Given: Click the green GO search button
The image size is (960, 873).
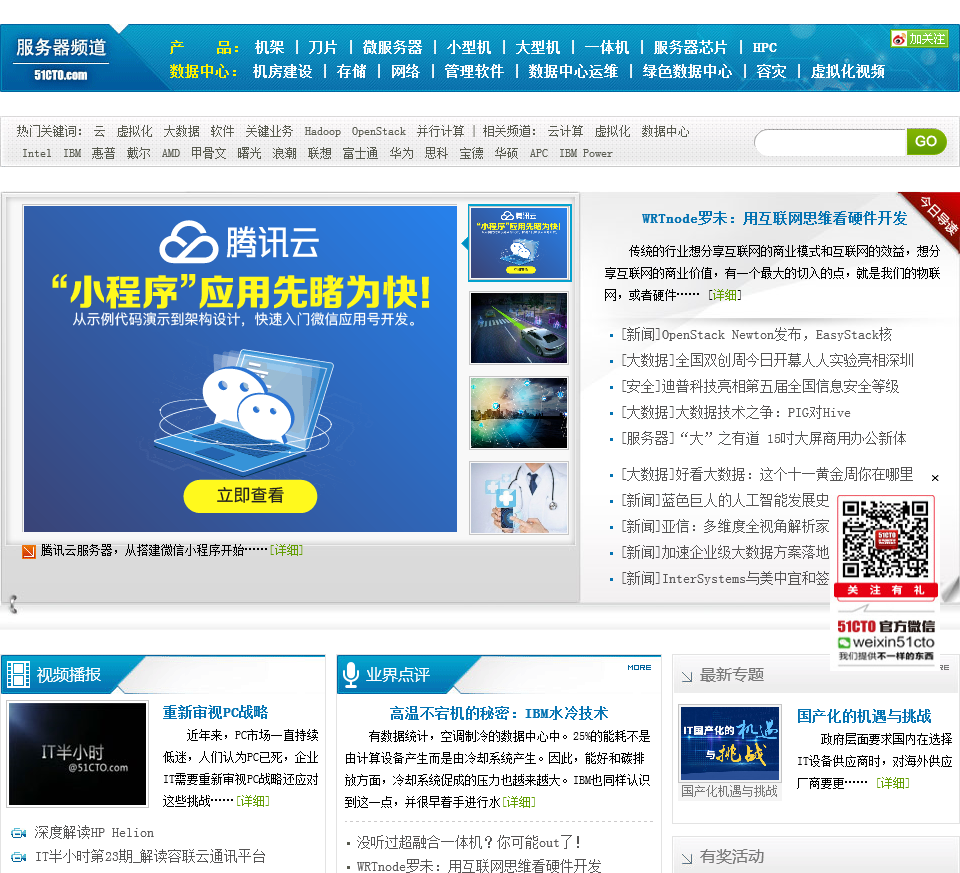Looking at the screenshot, I should point(926,141).
